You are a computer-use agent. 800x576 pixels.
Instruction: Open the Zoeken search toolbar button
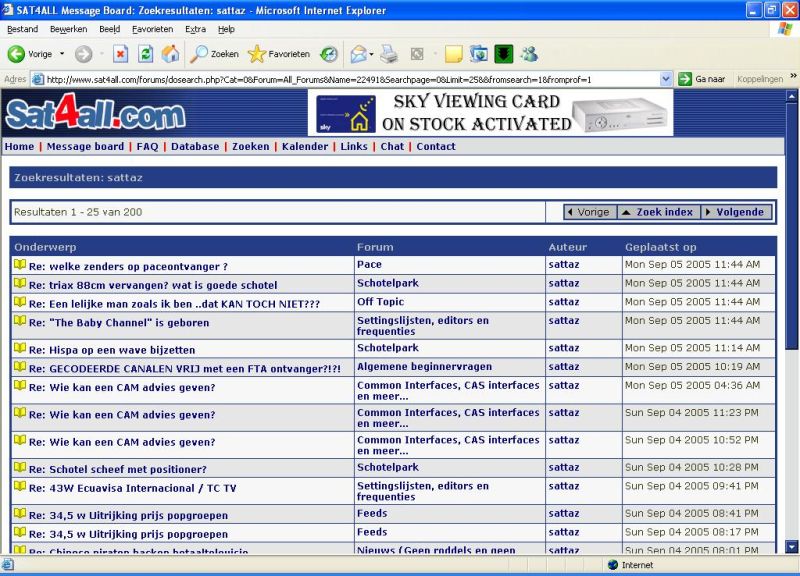(x=215, y=54)
